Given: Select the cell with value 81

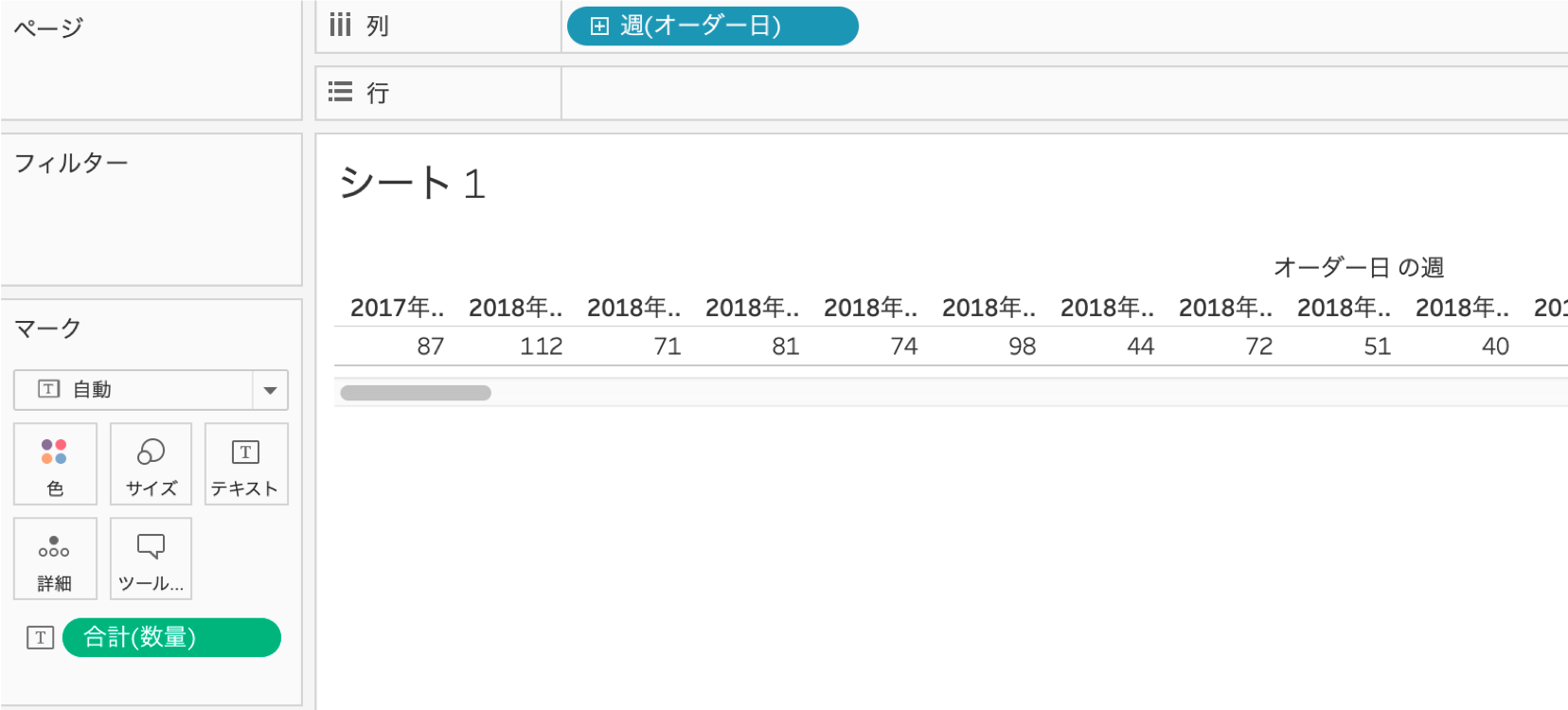Looking at the screenshot, I should click(x=786, y=346).
